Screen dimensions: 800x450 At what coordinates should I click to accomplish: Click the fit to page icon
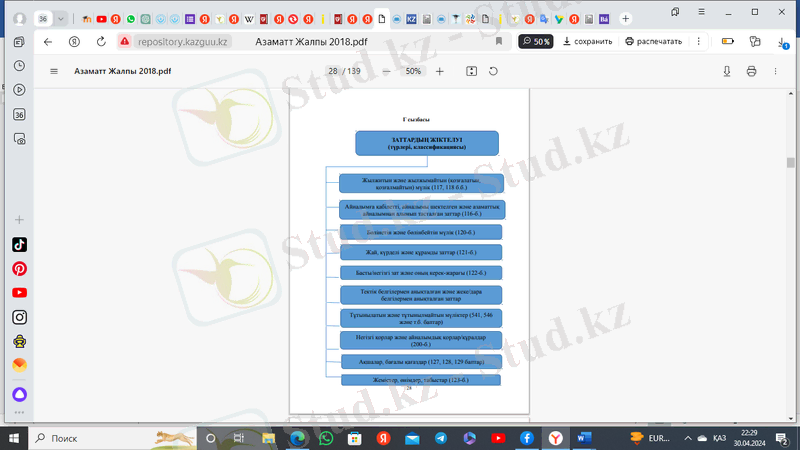click(472, 72)
